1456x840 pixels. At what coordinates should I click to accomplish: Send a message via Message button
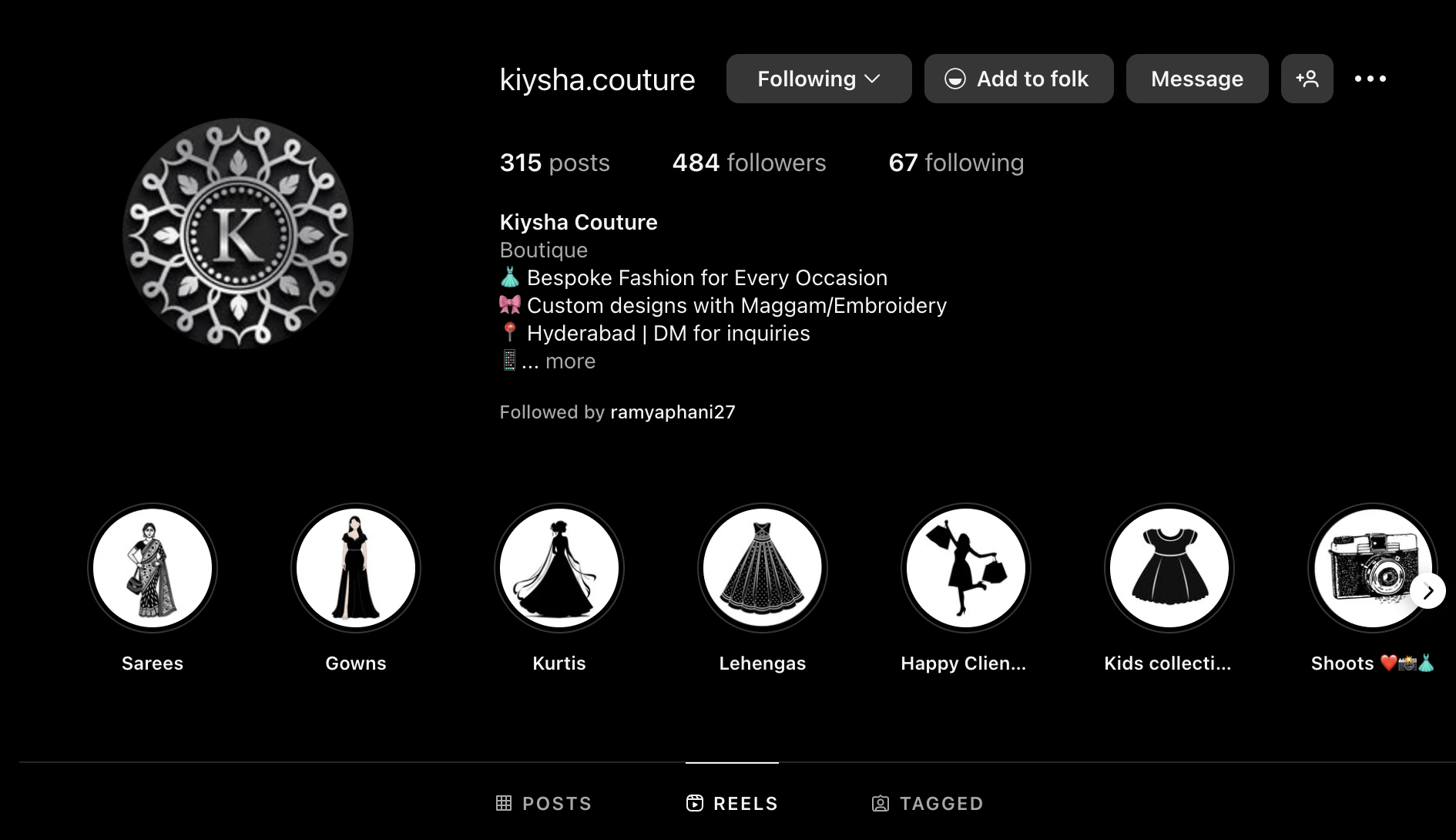pyautogui.click(x=1197, y=79)
